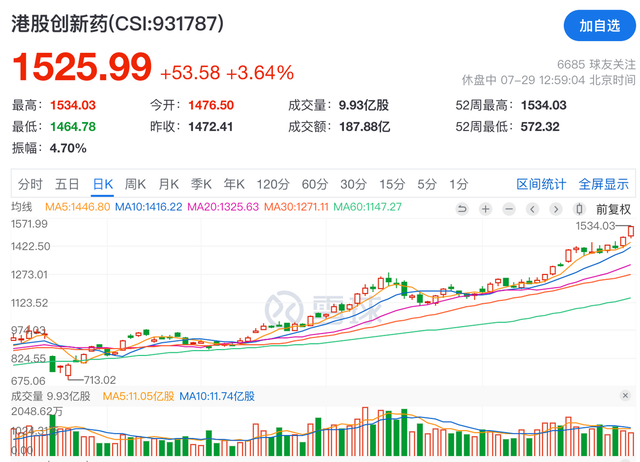
Task: Click the current price 1525.99
Action: (82, 67)
